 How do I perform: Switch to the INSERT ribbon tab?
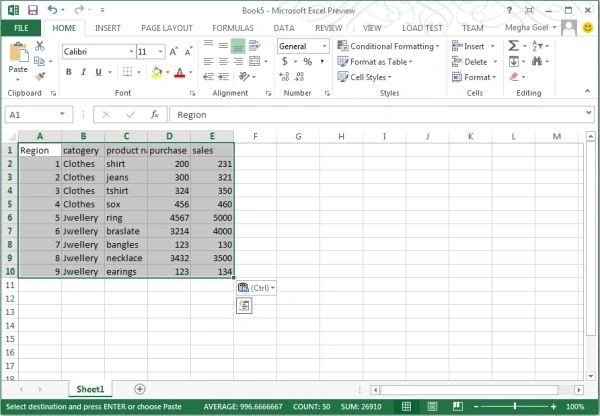point(108,28)
